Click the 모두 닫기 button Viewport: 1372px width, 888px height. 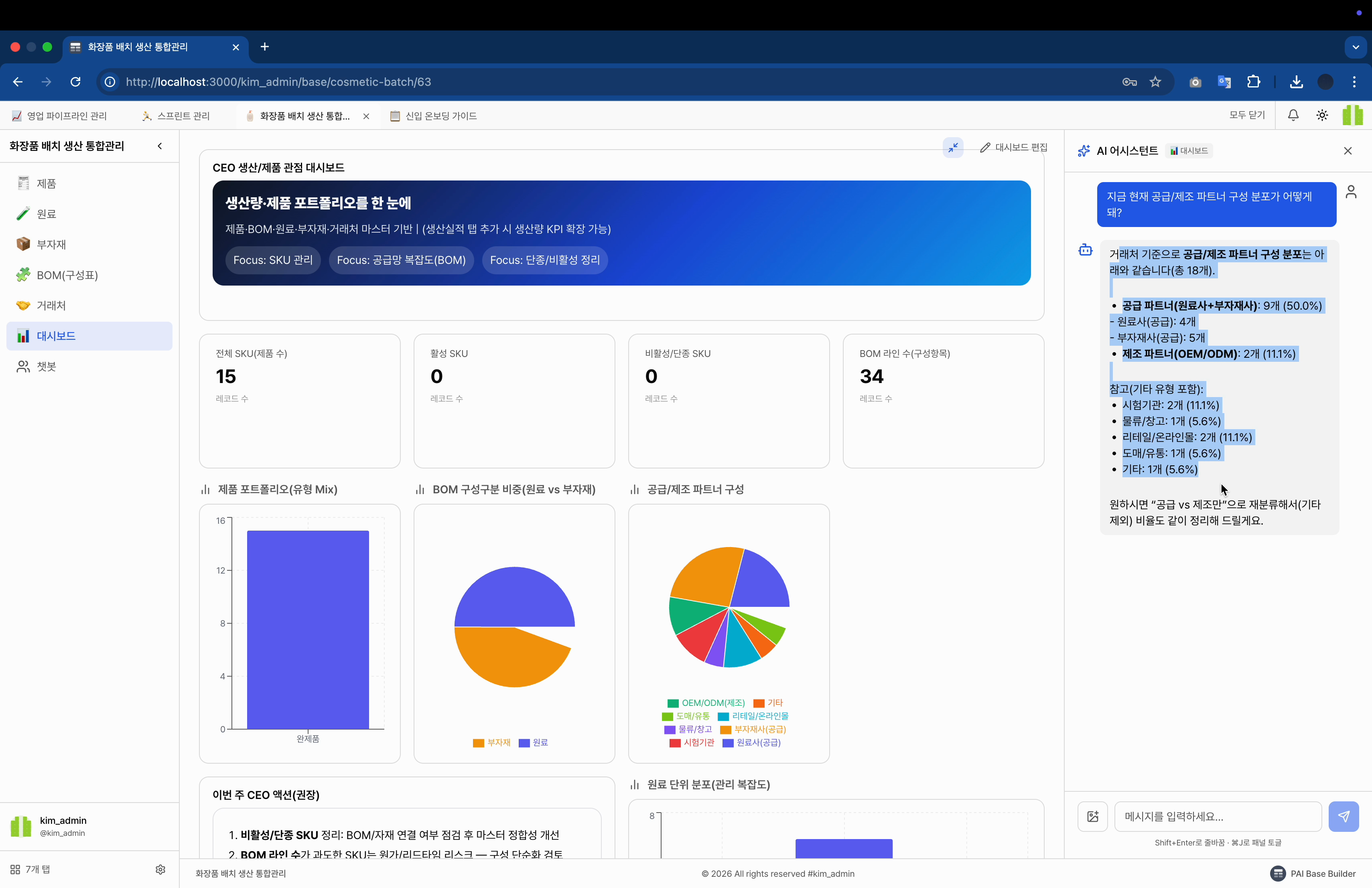[1247, 115]
